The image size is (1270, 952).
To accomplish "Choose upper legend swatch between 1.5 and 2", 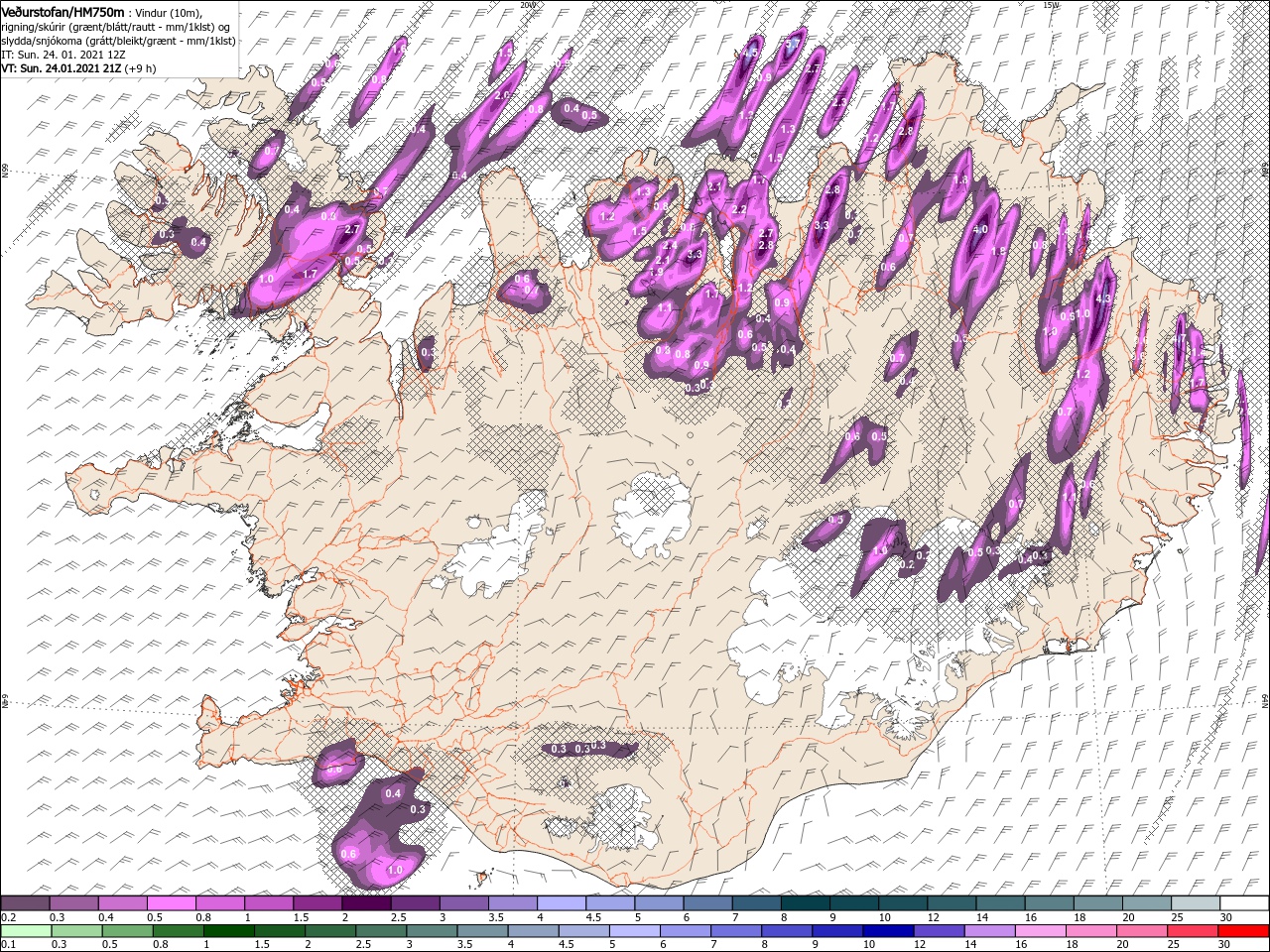I will click(317, 903).
